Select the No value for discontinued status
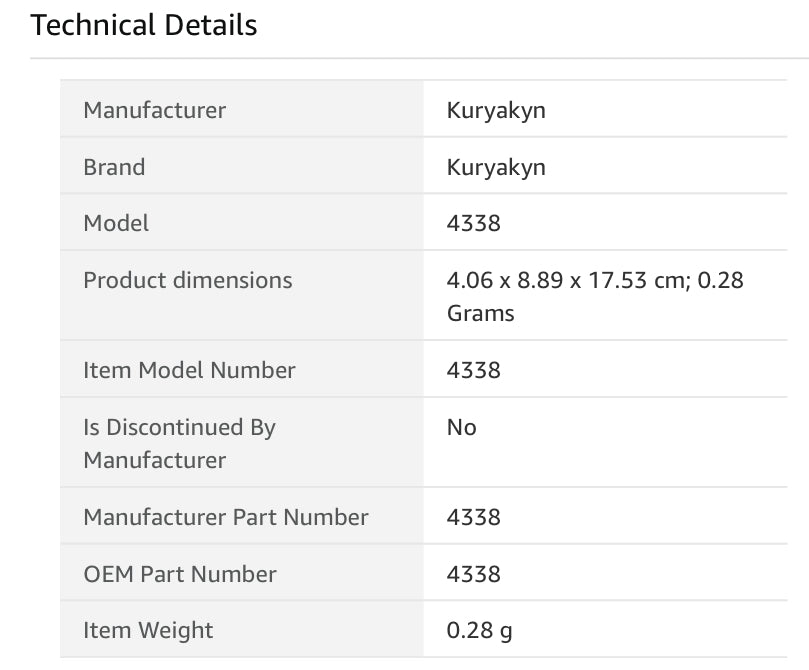Image resolution: width=809 pixels, height=670 pixels. pos(462,427)
